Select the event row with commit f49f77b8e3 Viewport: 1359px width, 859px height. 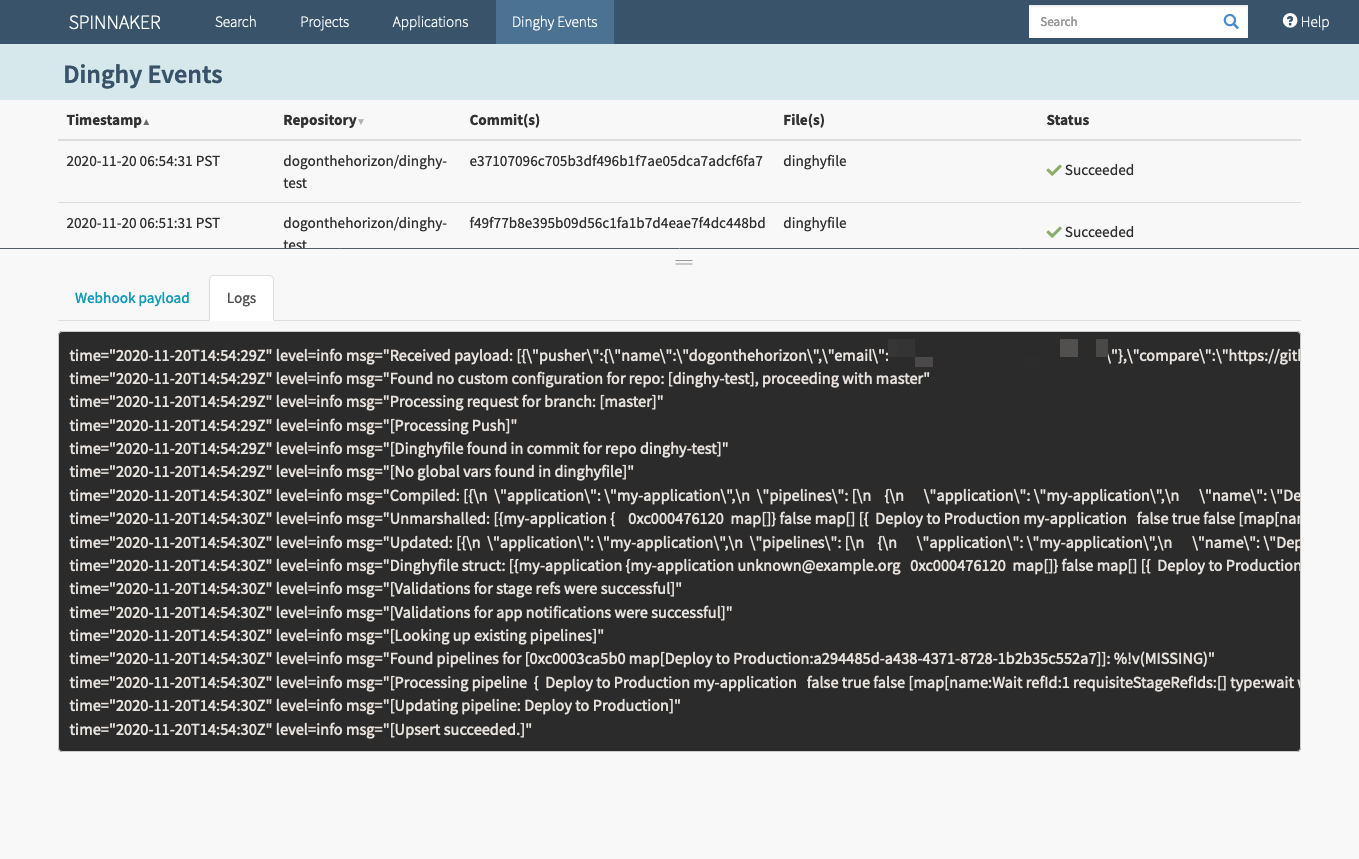coord(617,223)
